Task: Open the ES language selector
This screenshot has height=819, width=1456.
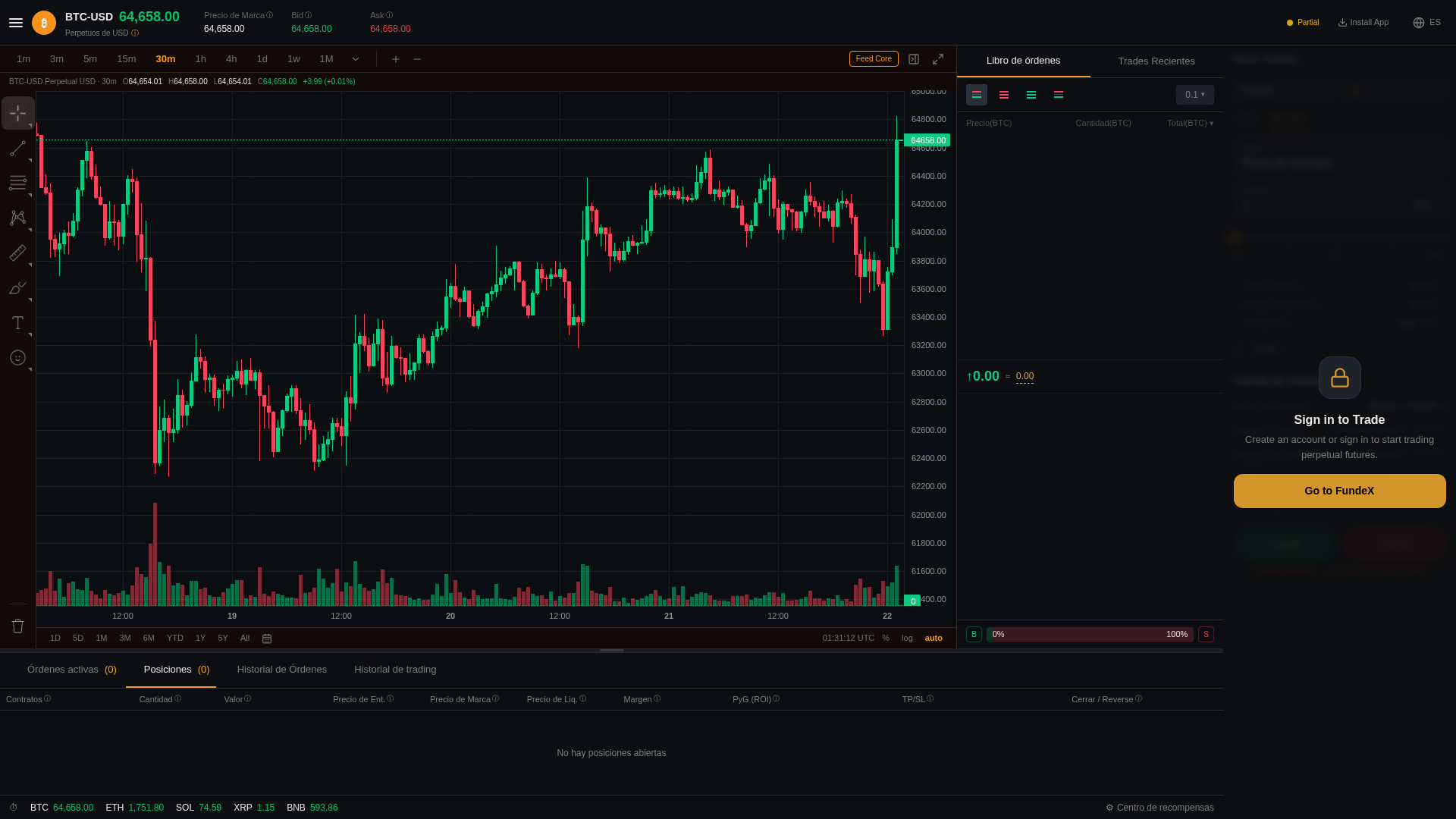Action: tap(1426, 23)
